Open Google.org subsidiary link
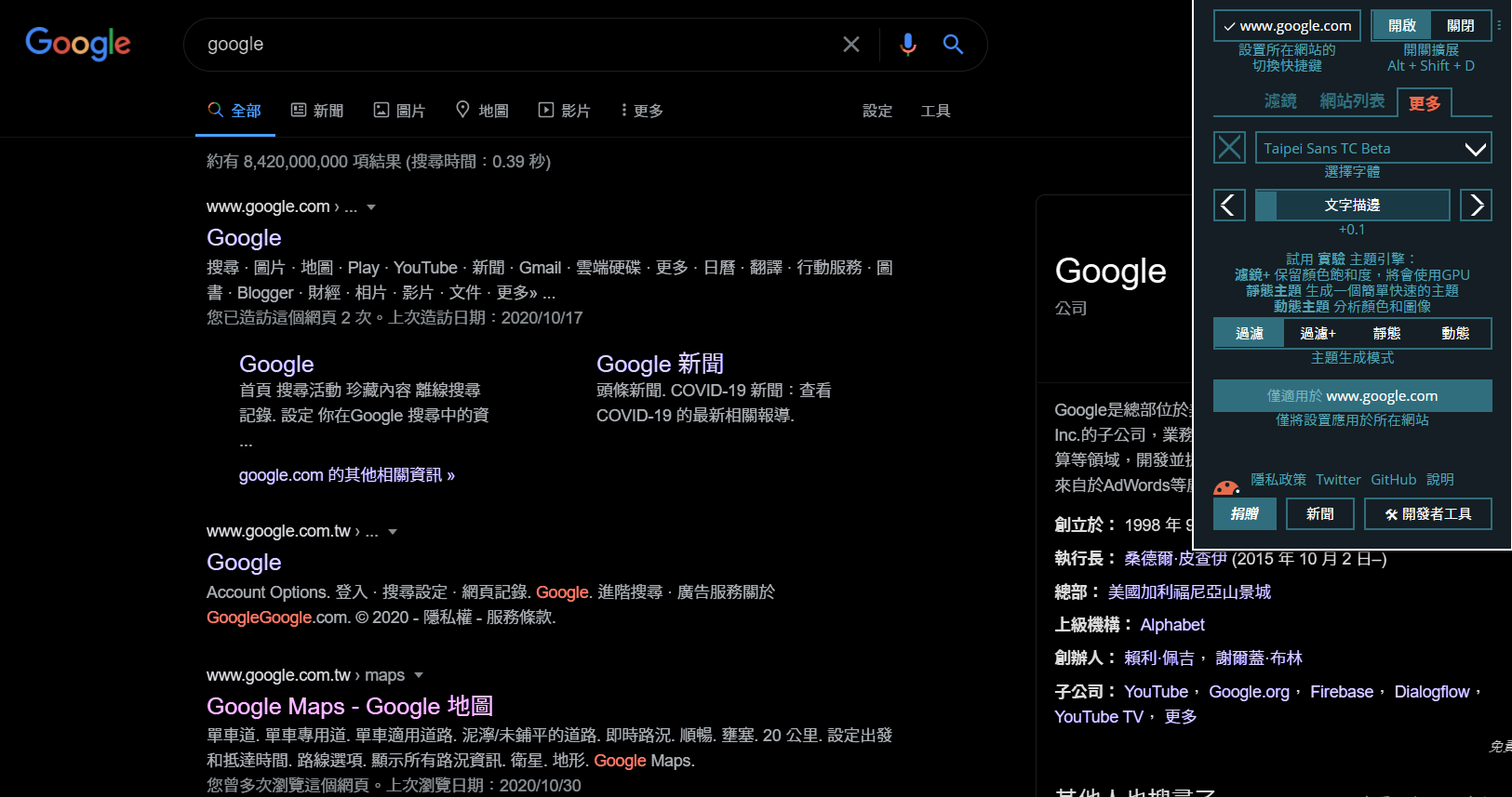 1249,692
